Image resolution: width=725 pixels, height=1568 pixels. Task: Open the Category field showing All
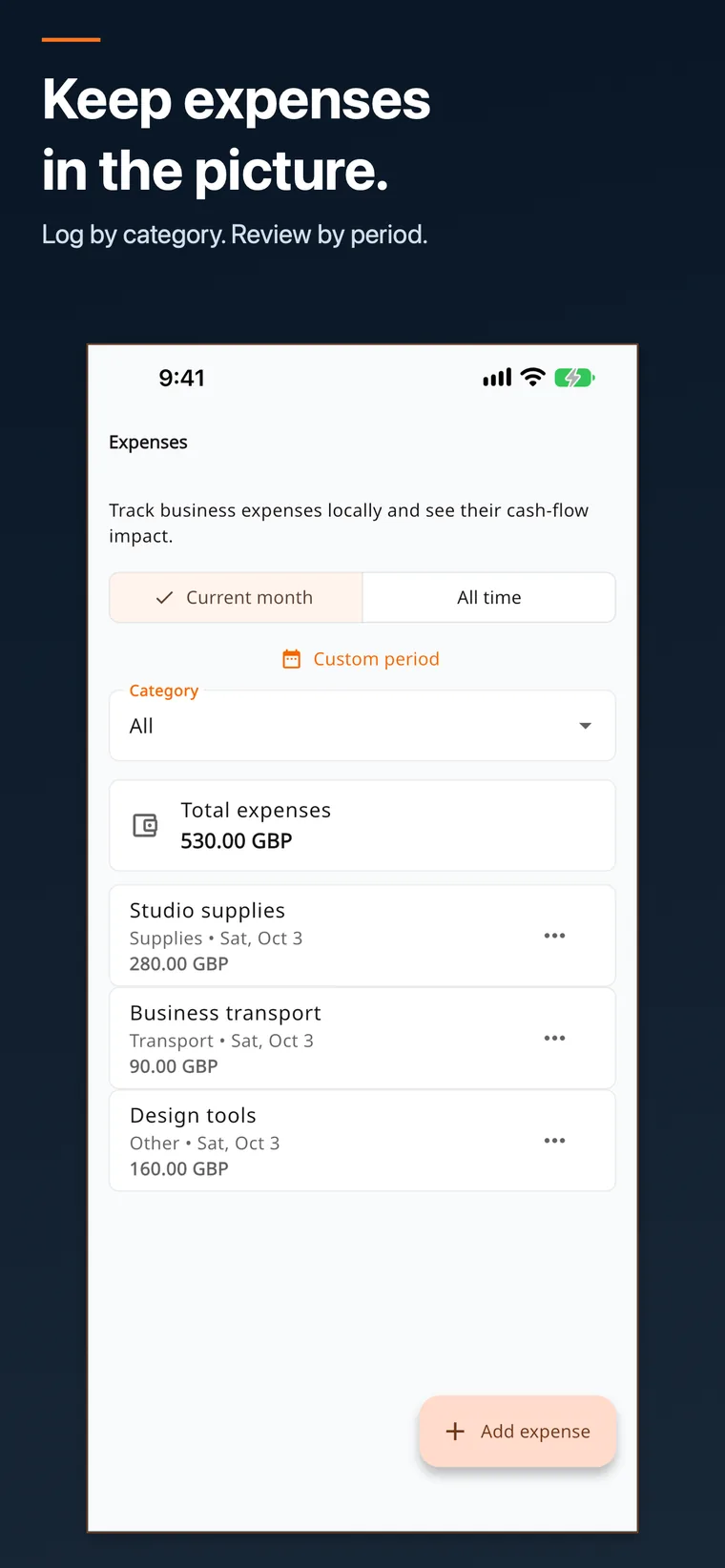point(362,726)
